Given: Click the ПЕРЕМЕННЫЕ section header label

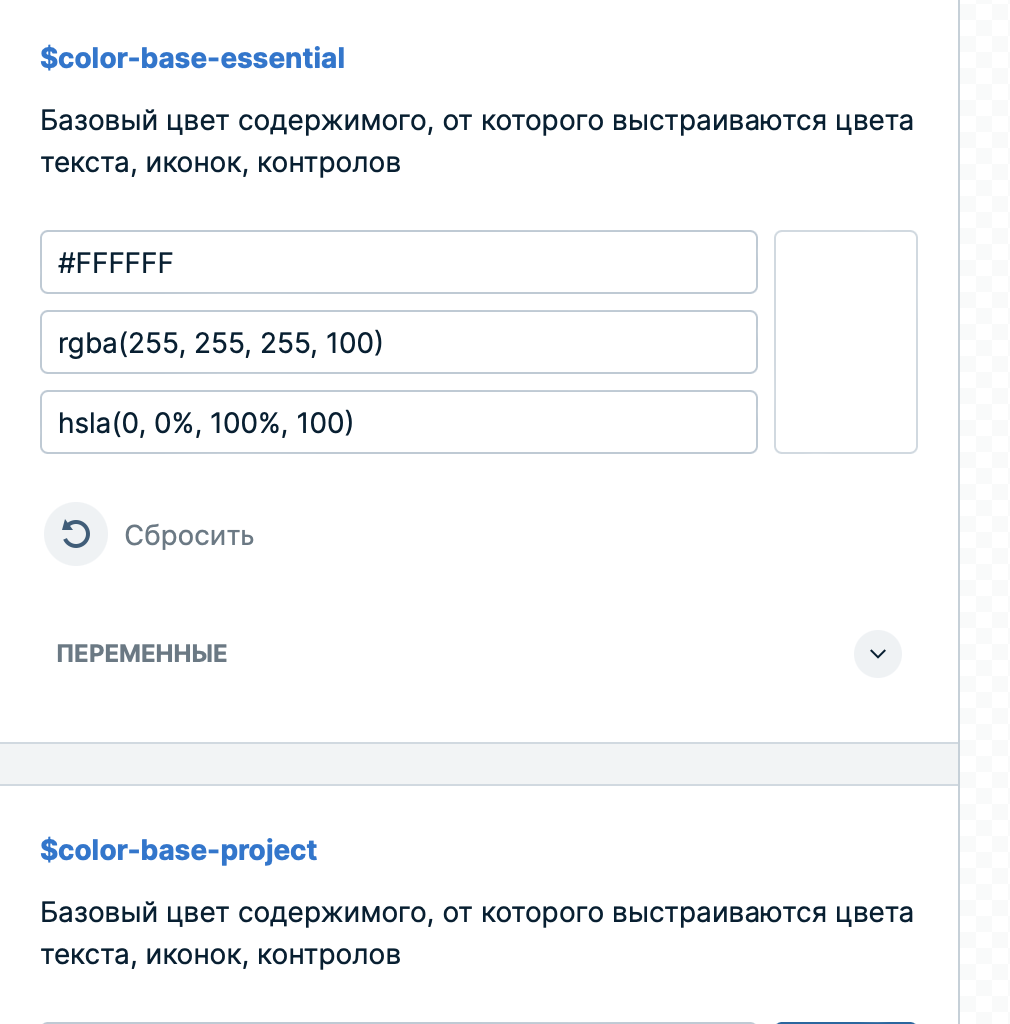Looking at the screenshot, I should (142, 653).
